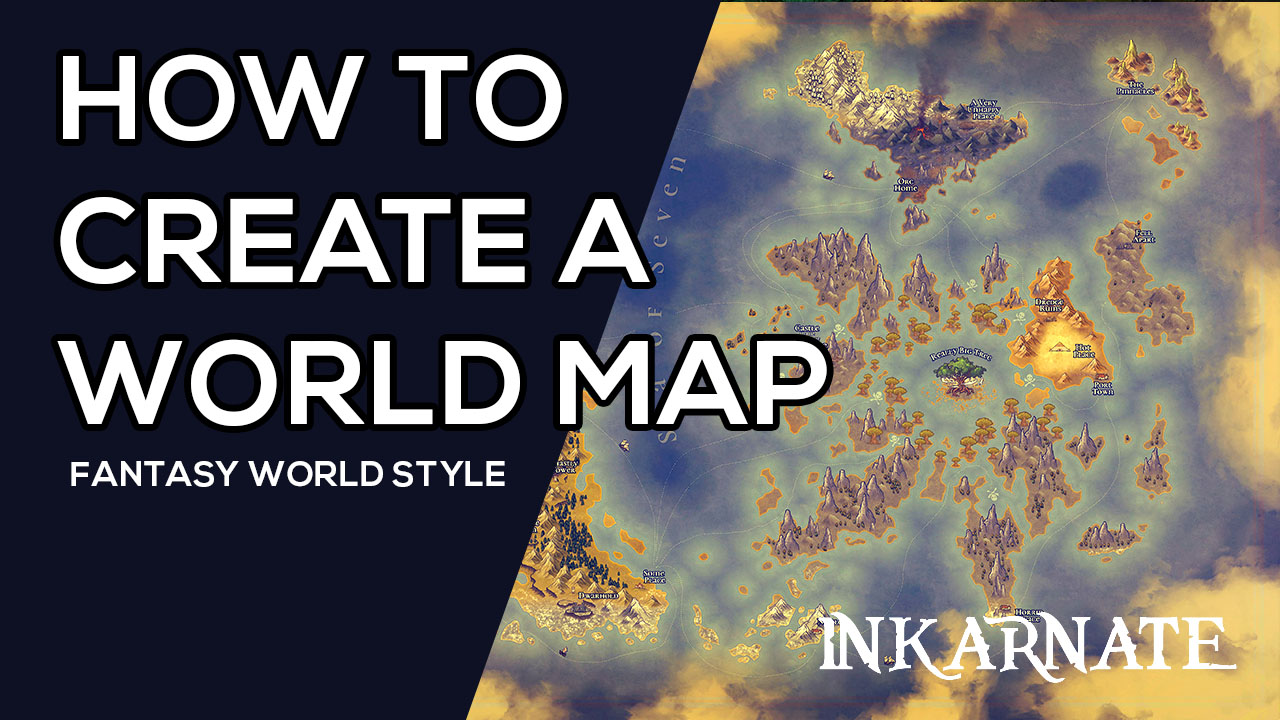Click 'The Pinnacles' map label

tap(1136, 88)
